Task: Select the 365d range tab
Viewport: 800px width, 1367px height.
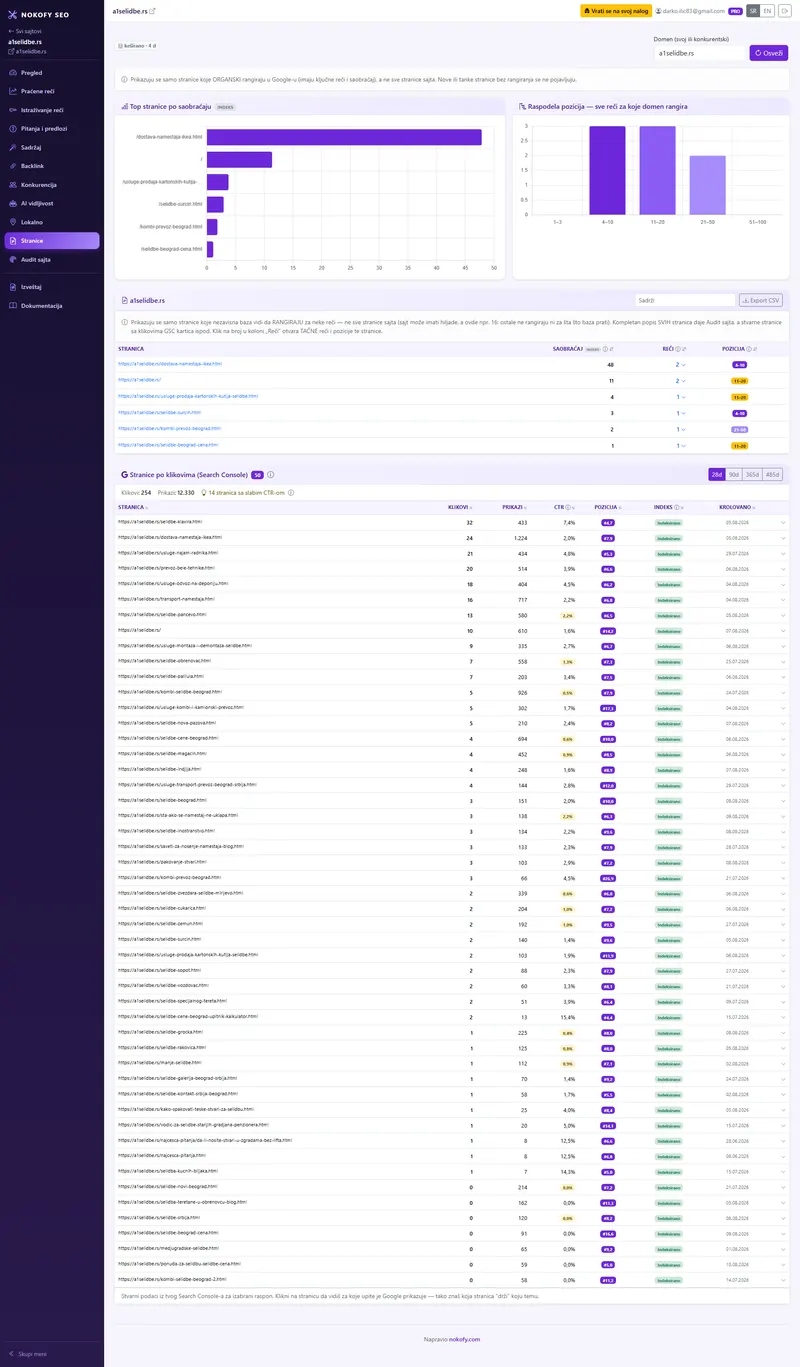Action: point(752,475)
